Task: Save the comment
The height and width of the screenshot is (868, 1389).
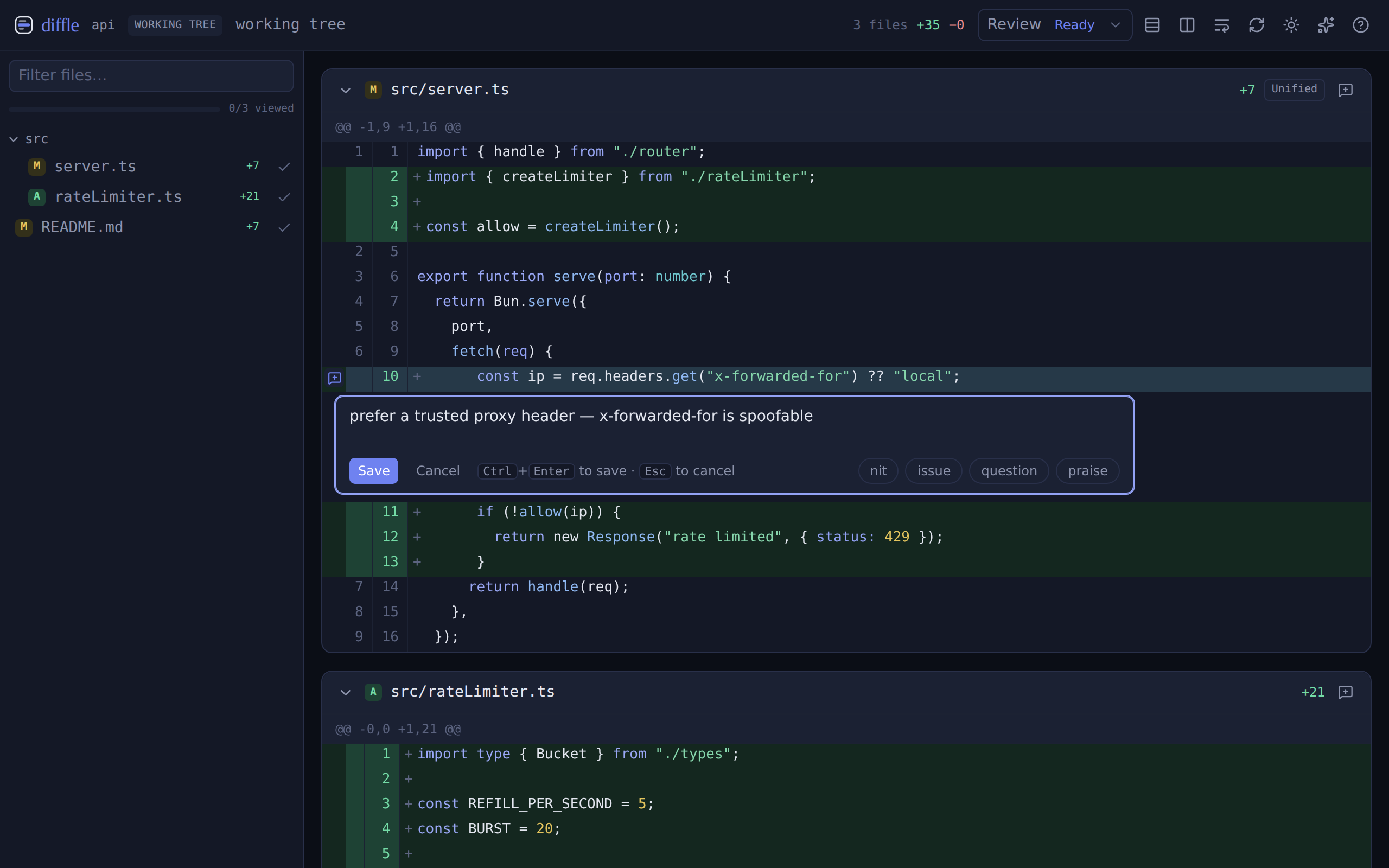Action: pyautogui.click(x=374, y=471)
